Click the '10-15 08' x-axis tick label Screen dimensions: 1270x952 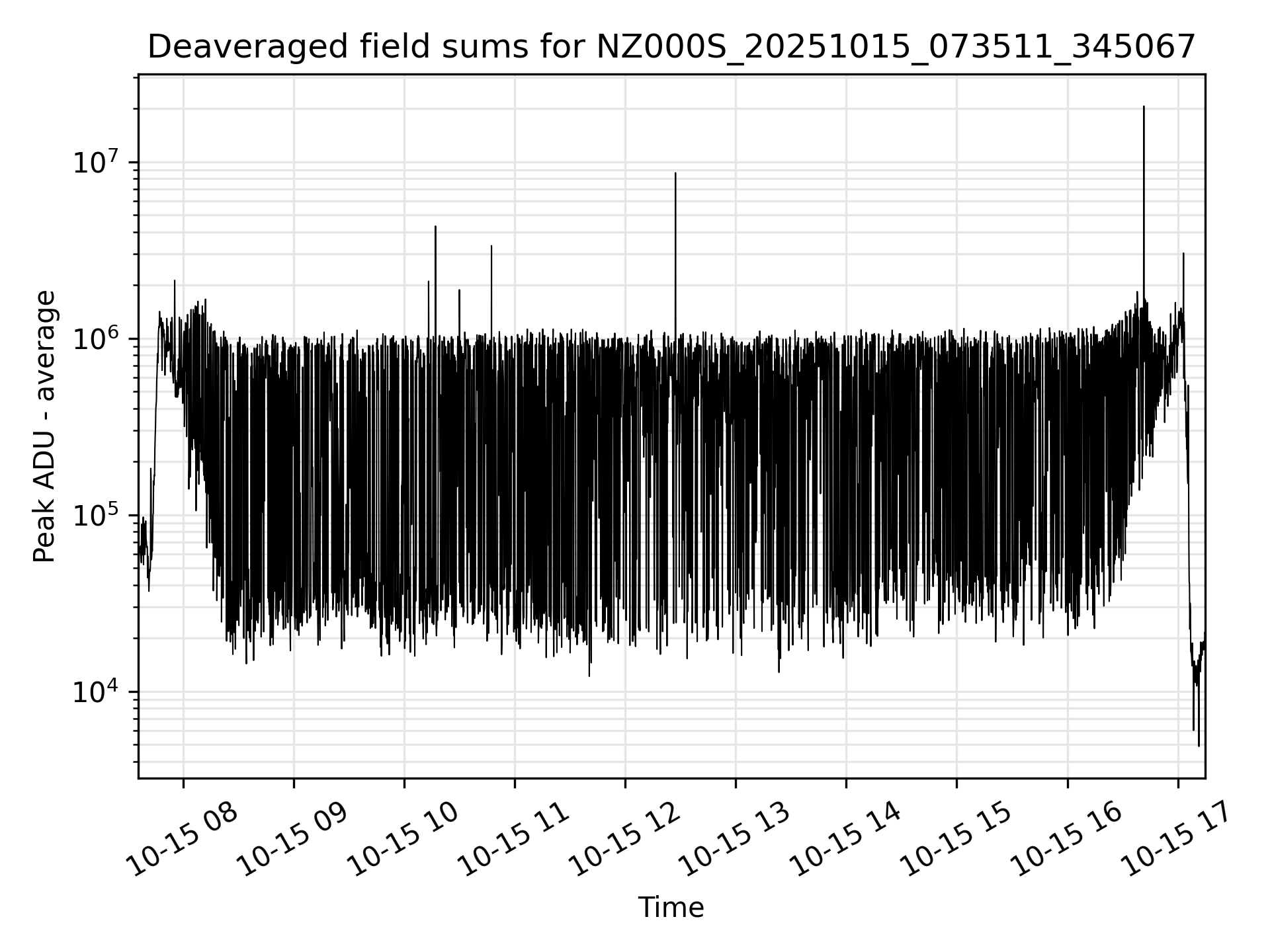(183, 839)
